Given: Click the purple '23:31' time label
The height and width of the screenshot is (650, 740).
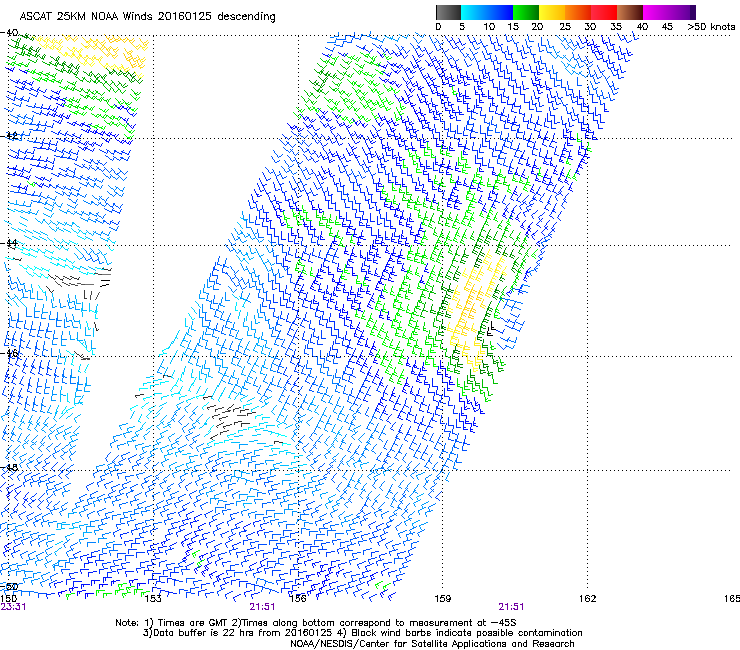Looking at the screenshot, I should [13, 607].
